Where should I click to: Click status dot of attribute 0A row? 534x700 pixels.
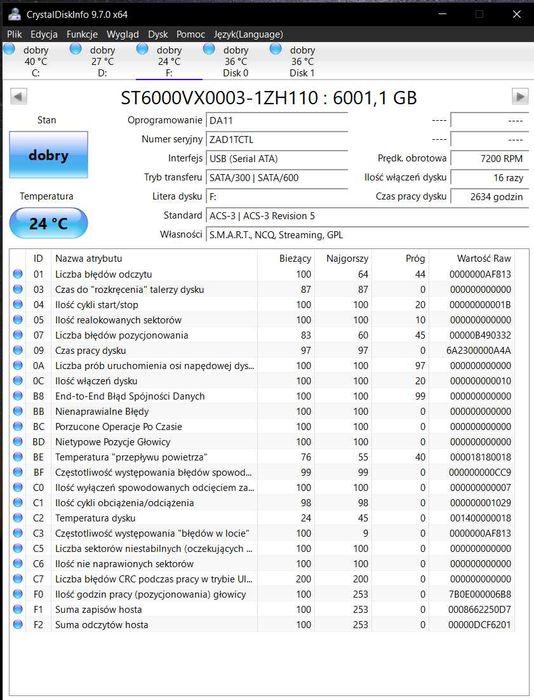pyautogui.click(x=18, y=366)
